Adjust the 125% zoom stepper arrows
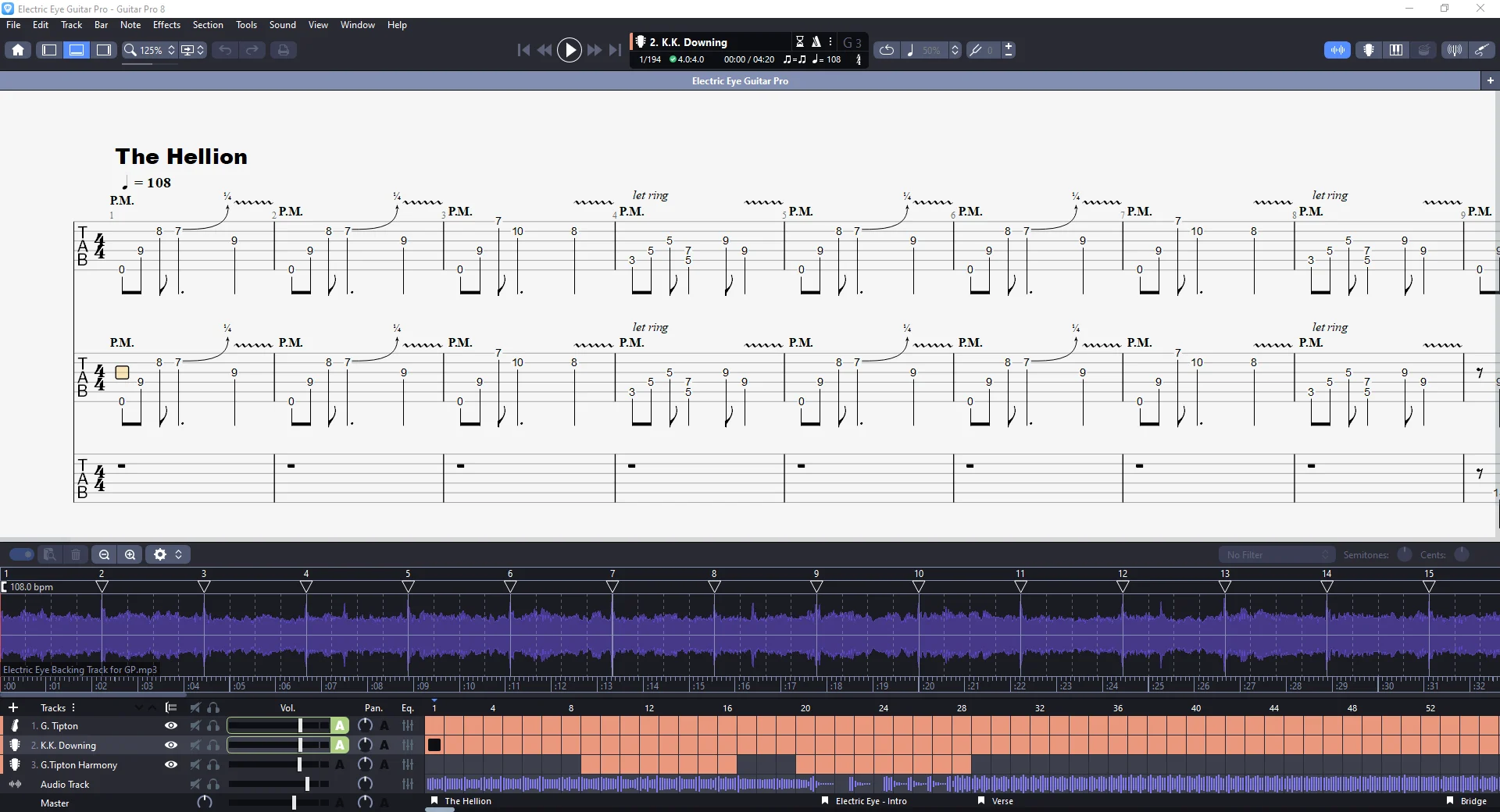1500x812 pixels. (x=172, y=50)
